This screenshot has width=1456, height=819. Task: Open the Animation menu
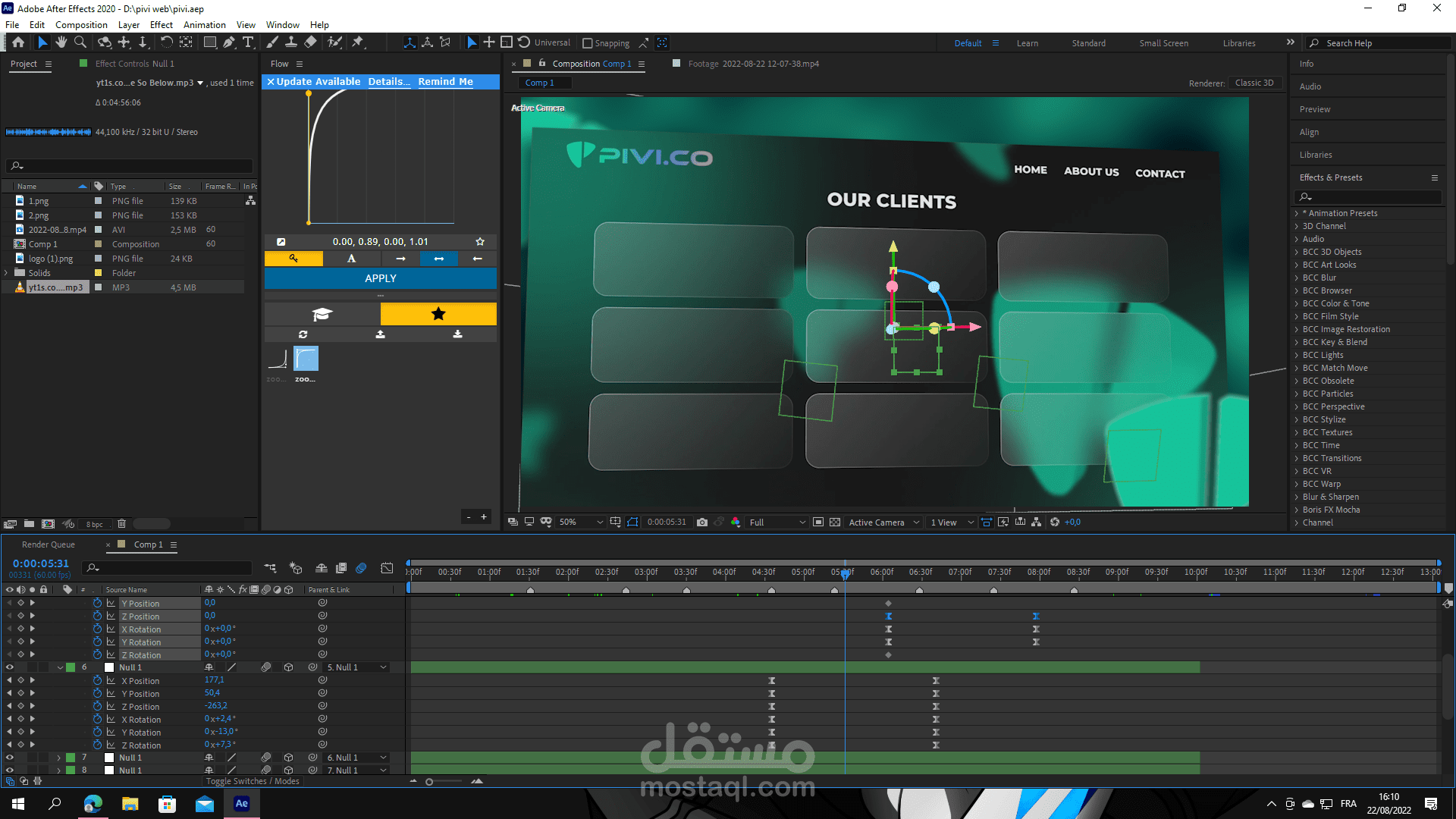204,24
